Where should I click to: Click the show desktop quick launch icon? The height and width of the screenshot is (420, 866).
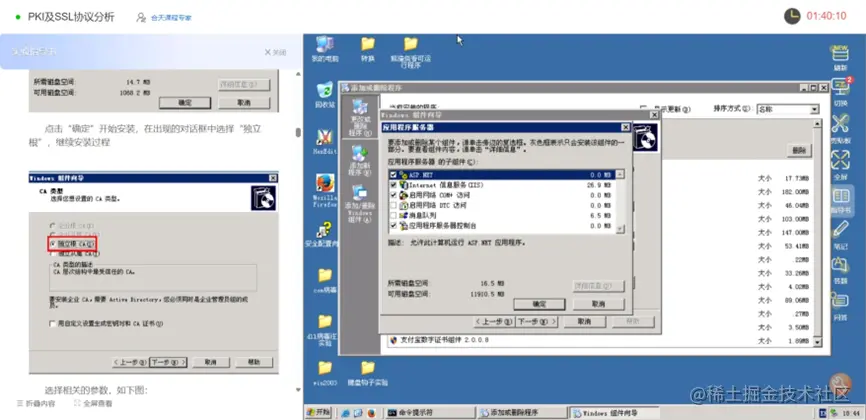coord(358,413)
